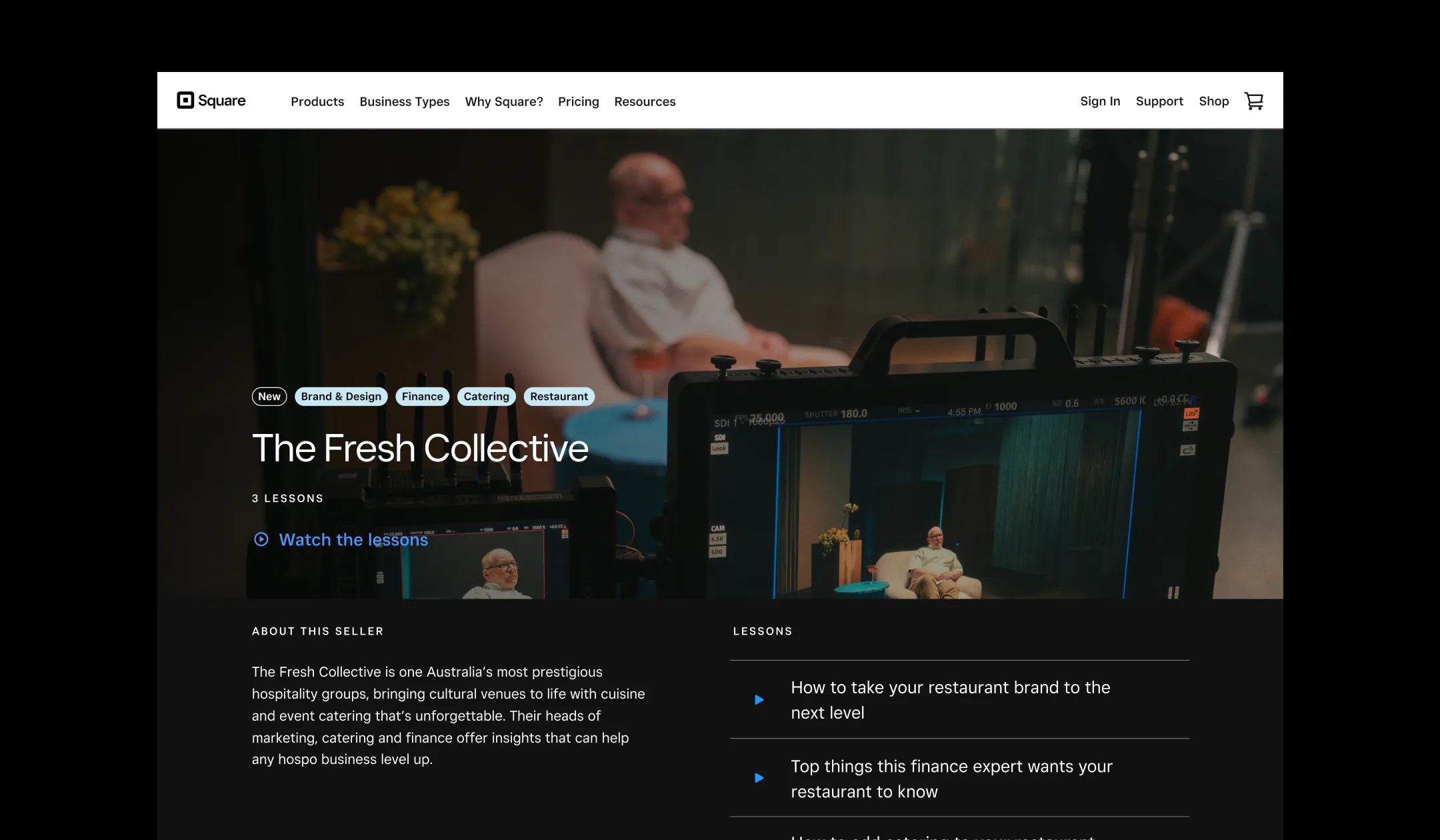Select the New tag pill
Image resolution: width=1440 pixels, height=840 pixels.
[269, 397]
